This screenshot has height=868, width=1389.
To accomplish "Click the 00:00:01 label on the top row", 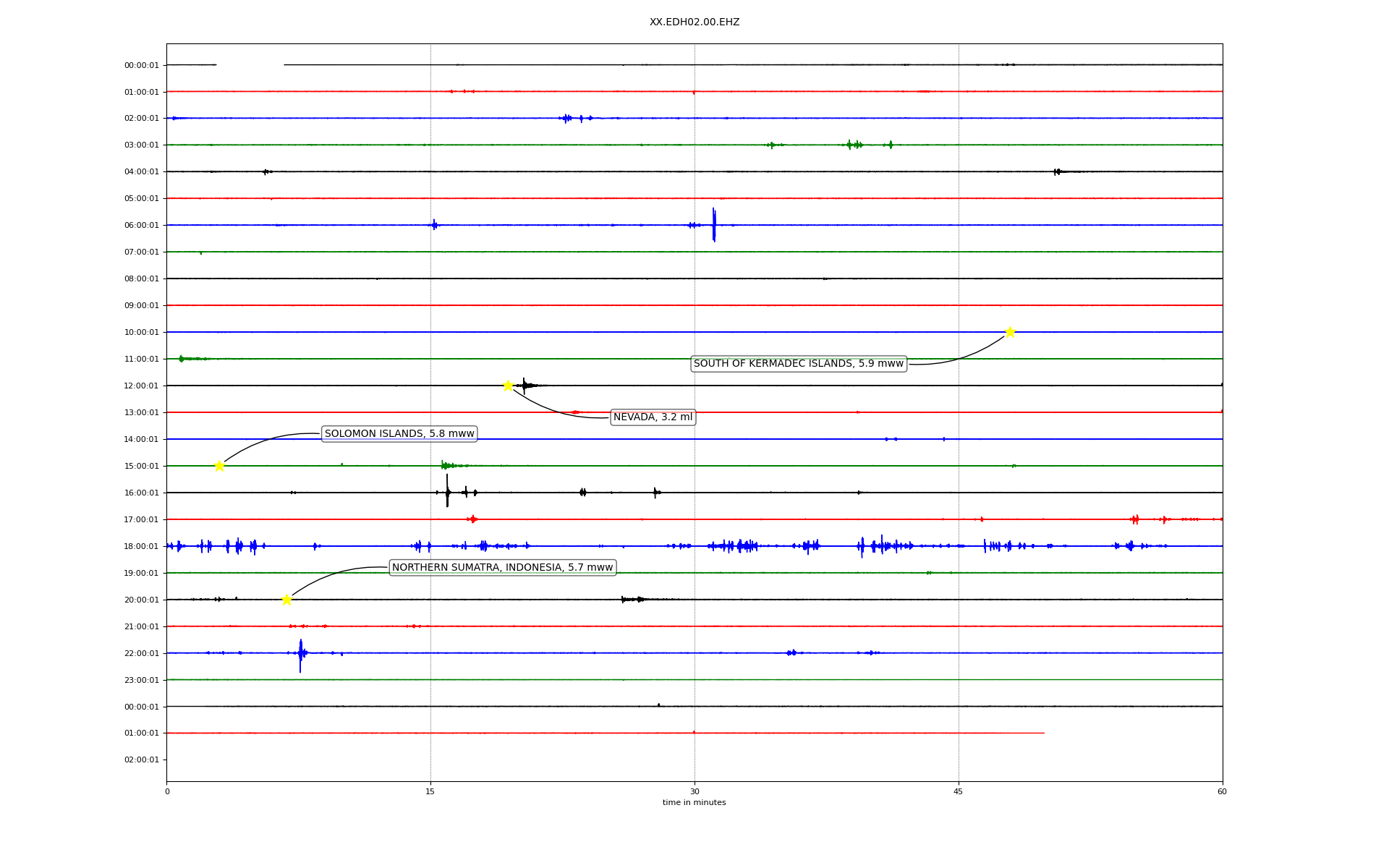I will 141,66.
